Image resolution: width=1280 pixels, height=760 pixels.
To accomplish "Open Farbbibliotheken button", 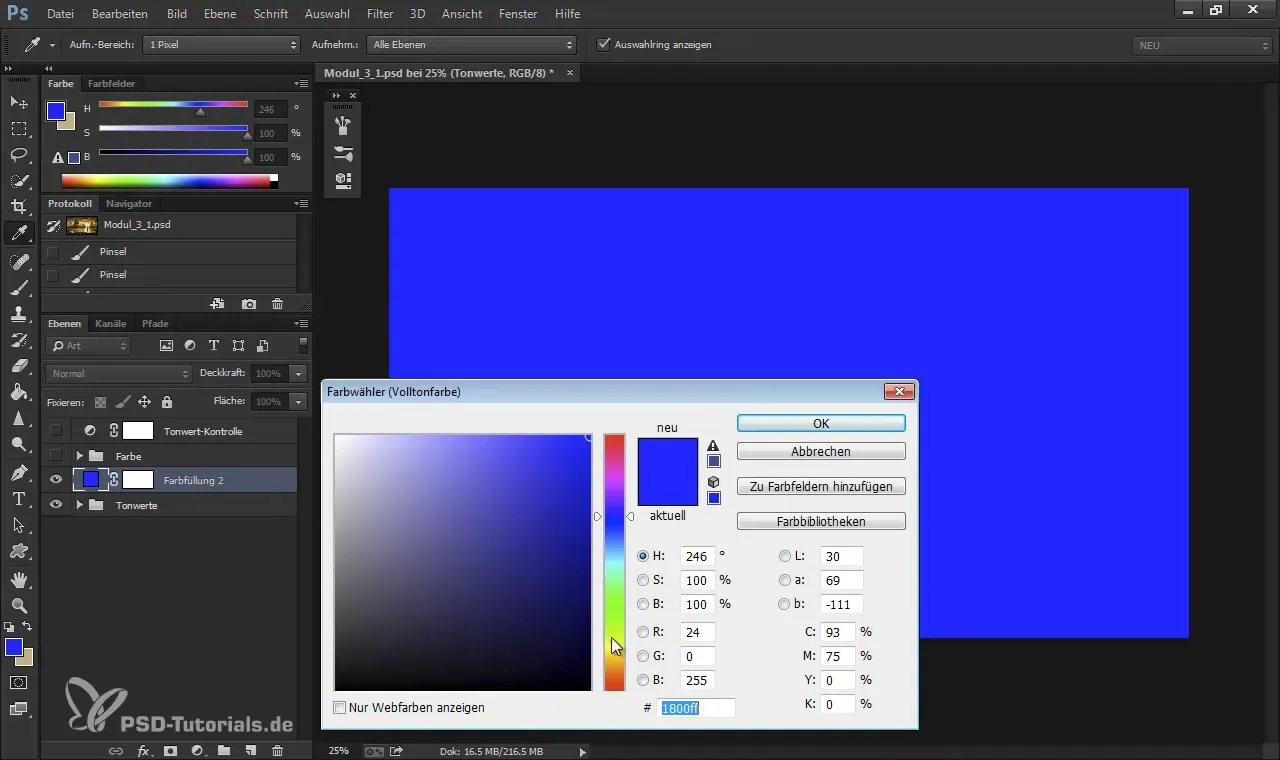I will pyautogui.click(x=821, y=521).
